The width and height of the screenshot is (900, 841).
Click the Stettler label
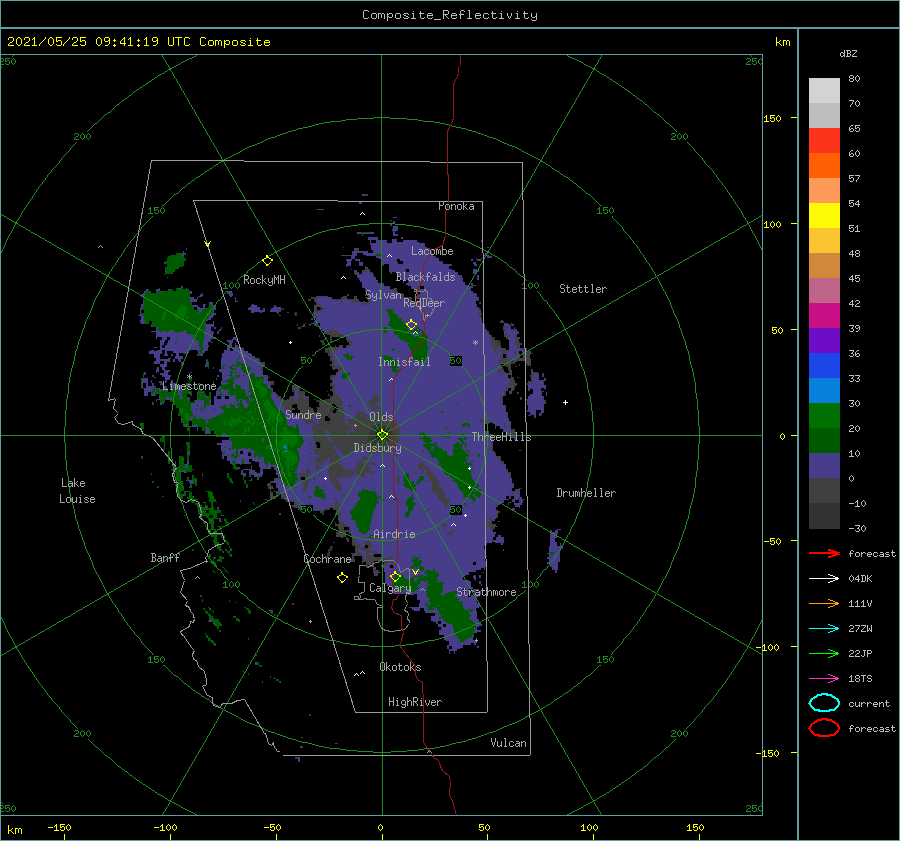[583, 289]
